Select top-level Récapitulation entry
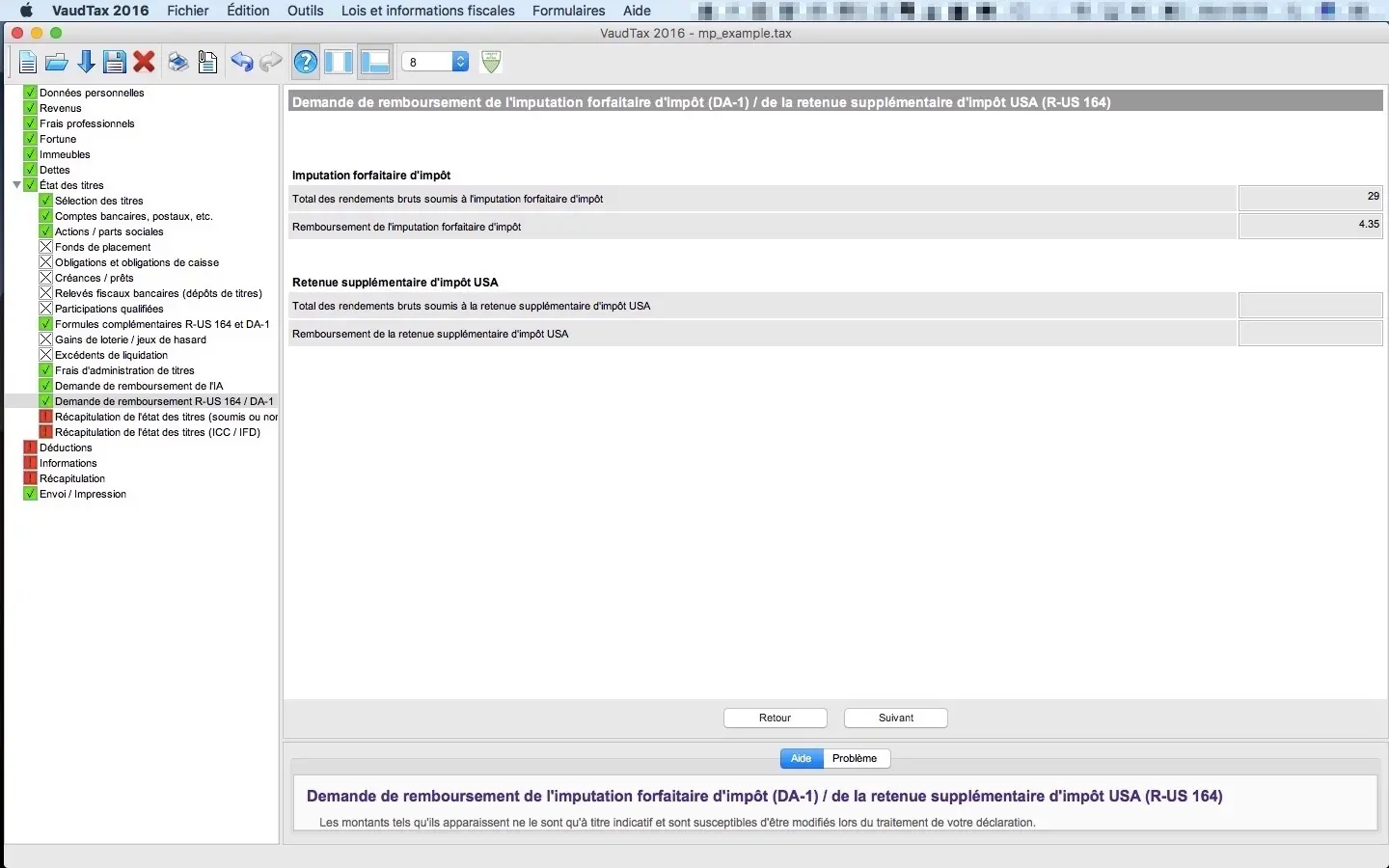The image size is (1389, 868). click(71, 478)
